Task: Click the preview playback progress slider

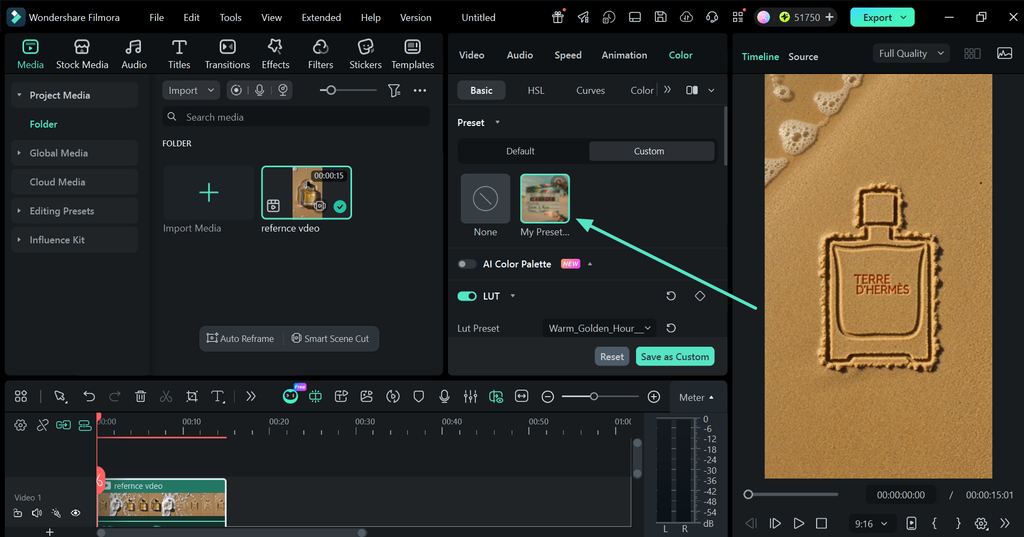Action: coord(792,495)
